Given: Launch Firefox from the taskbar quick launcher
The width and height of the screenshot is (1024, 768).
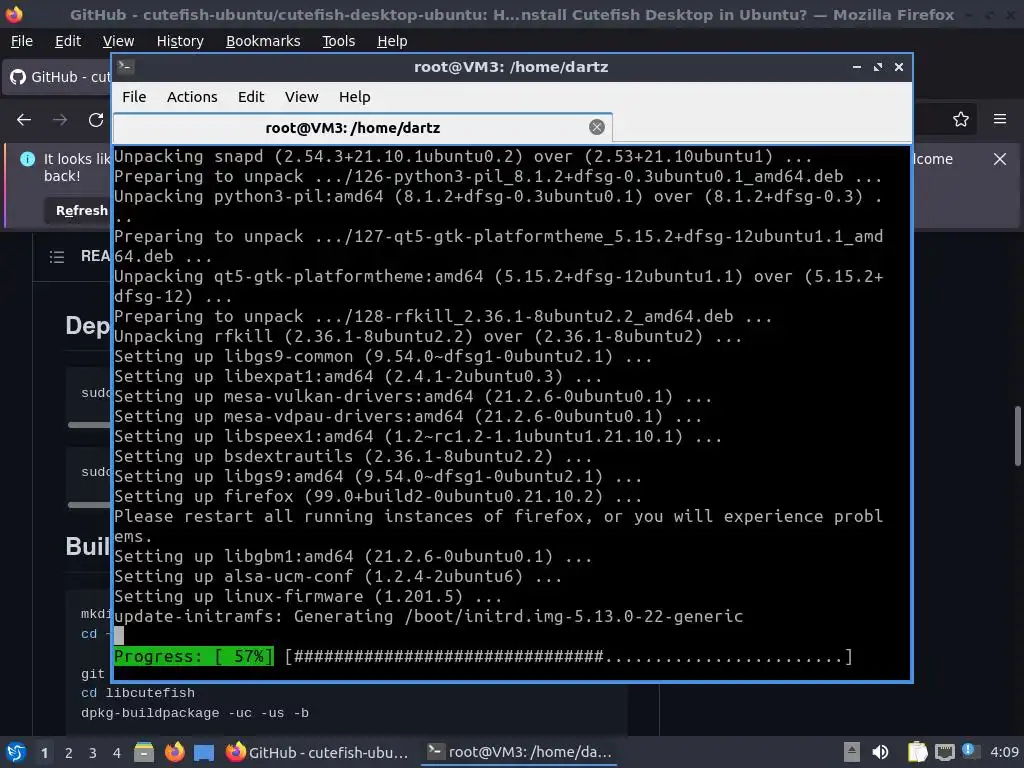Looking at the screenshot, I should tap(174, 752).
